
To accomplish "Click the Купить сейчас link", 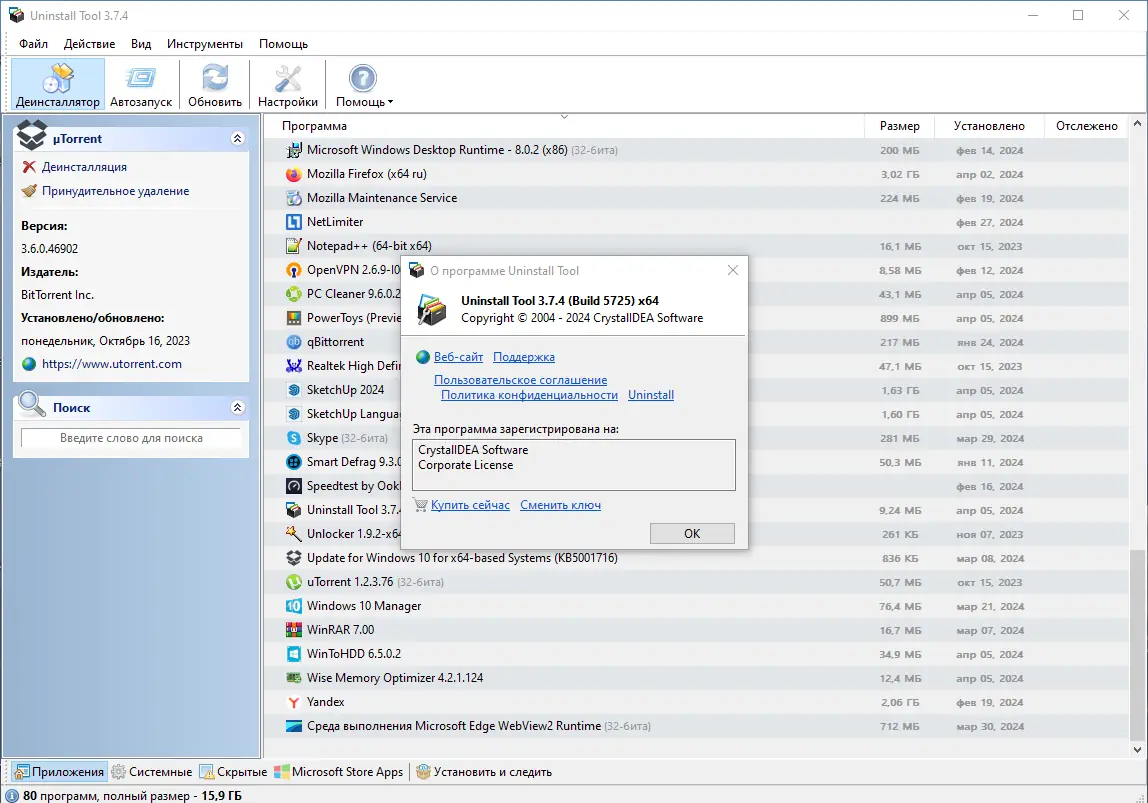I will tap(470, 505).
